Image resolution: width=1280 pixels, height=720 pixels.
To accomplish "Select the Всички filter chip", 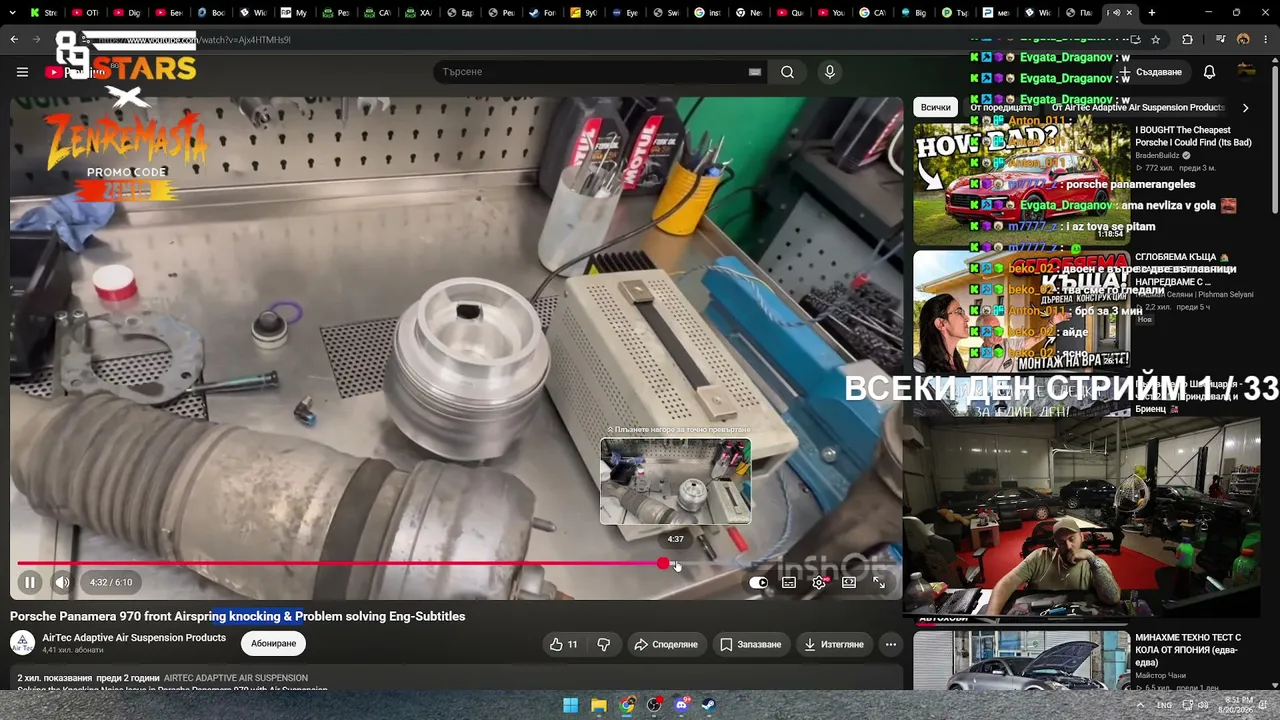I will point(936,107).
